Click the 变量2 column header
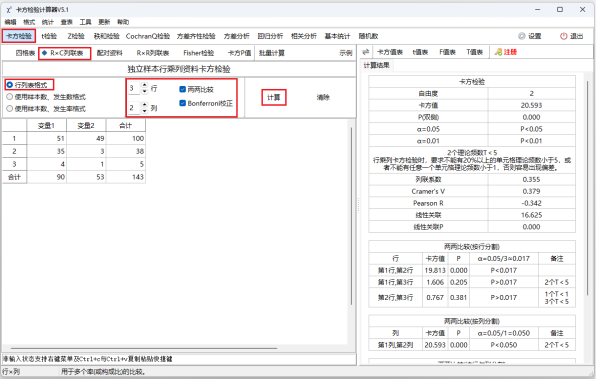The width and height of the screenshot is (597, 379). pos(86,125)
